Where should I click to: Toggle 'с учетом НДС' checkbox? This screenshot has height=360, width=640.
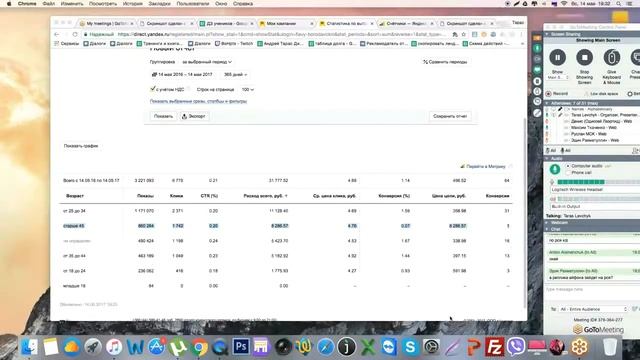click(x=153, y=89)
